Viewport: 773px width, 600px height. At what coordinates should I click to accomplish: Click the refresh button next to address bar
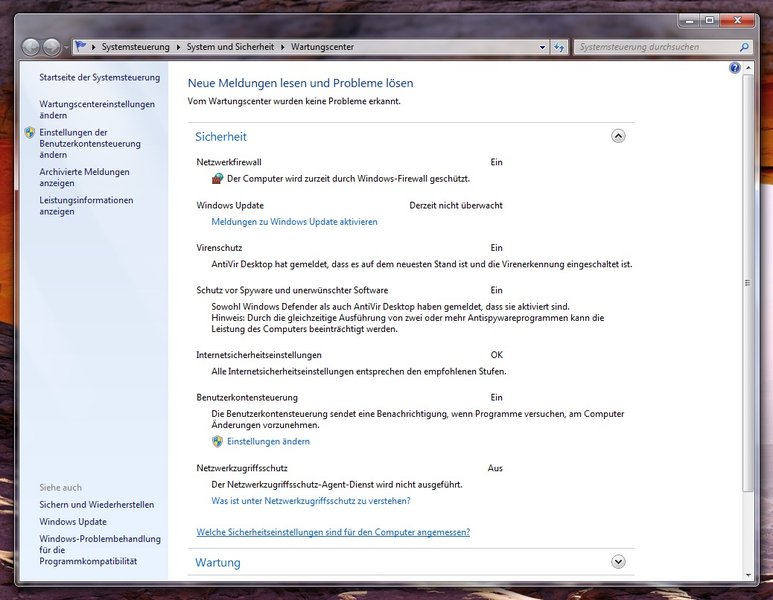[x=559, y=47]
